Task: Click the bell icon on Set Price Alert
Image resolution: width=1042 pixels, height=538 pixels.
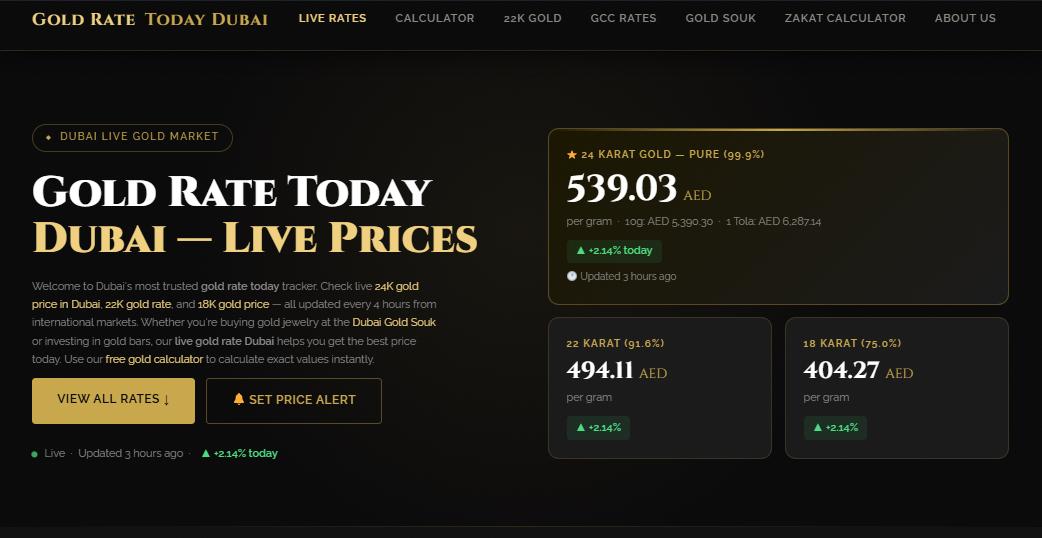Action: pos(239,399)
